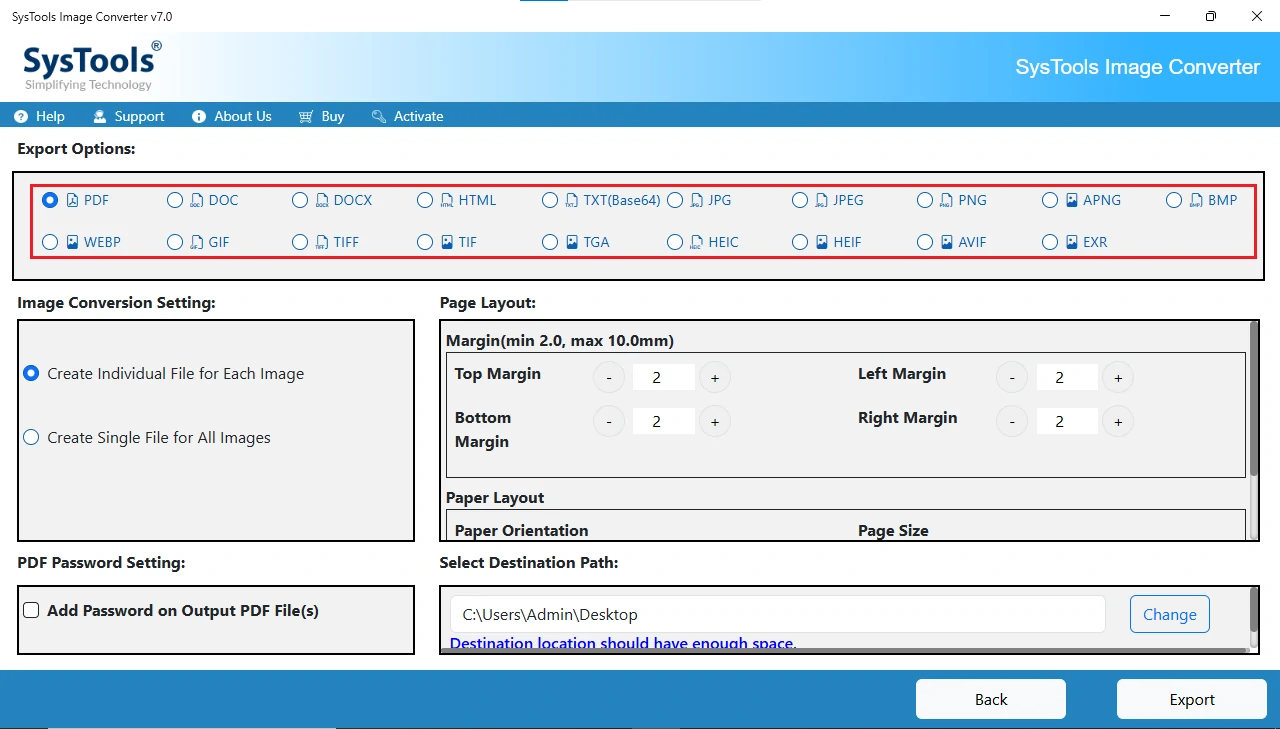The image size is (1280, 729).
Task: Click the DOCX file format icon
Action: [322, 200]
